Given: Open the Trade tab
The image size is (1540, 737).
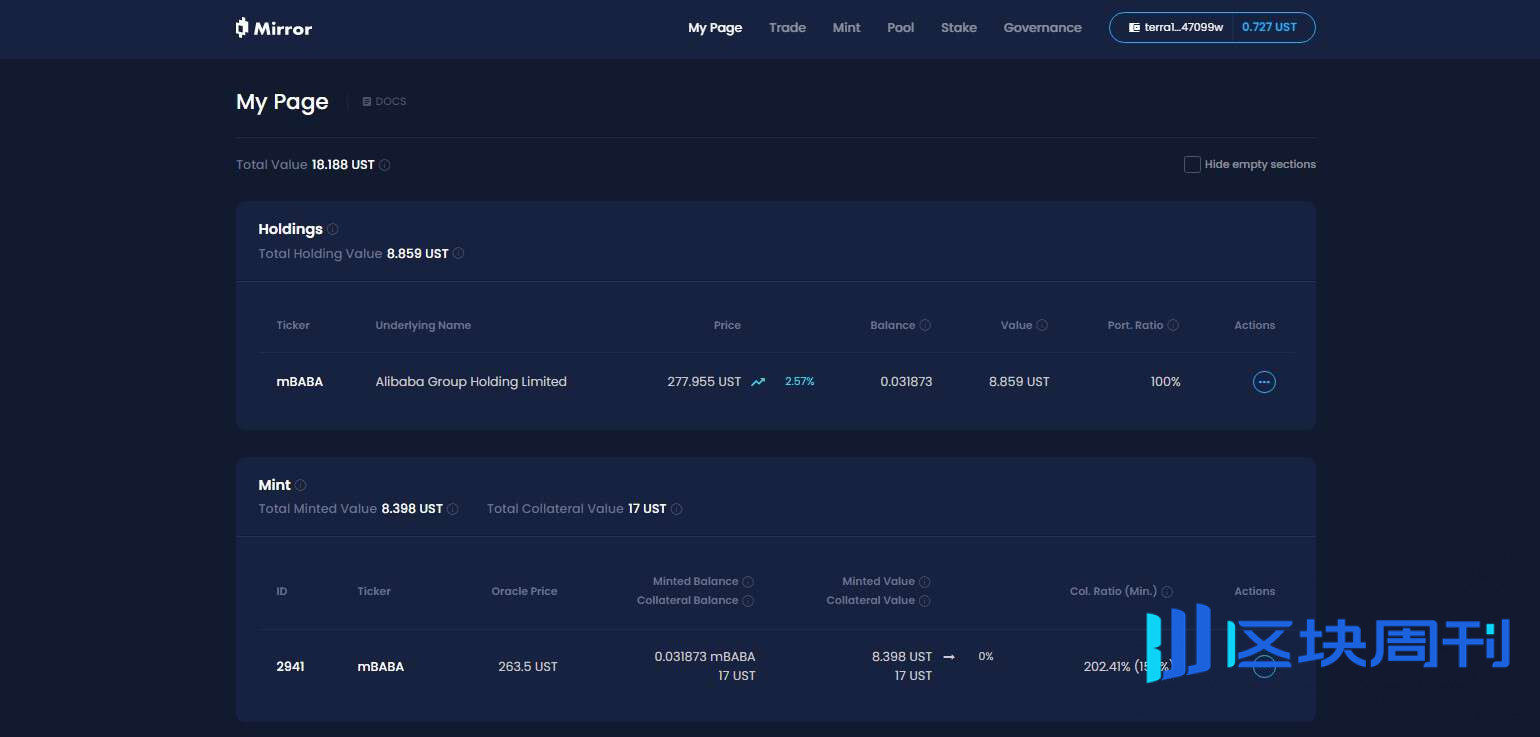Looking at the screenshot, I should click(x=787, y=28).
